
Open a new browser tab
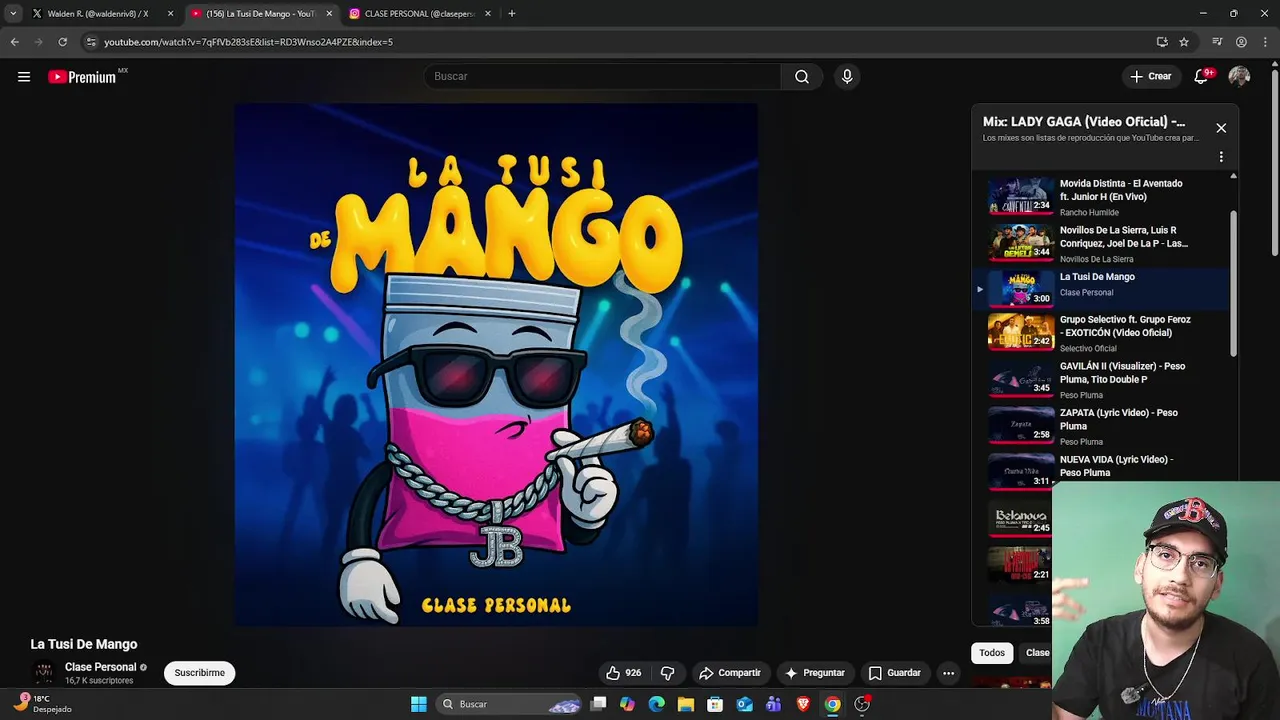512,14
